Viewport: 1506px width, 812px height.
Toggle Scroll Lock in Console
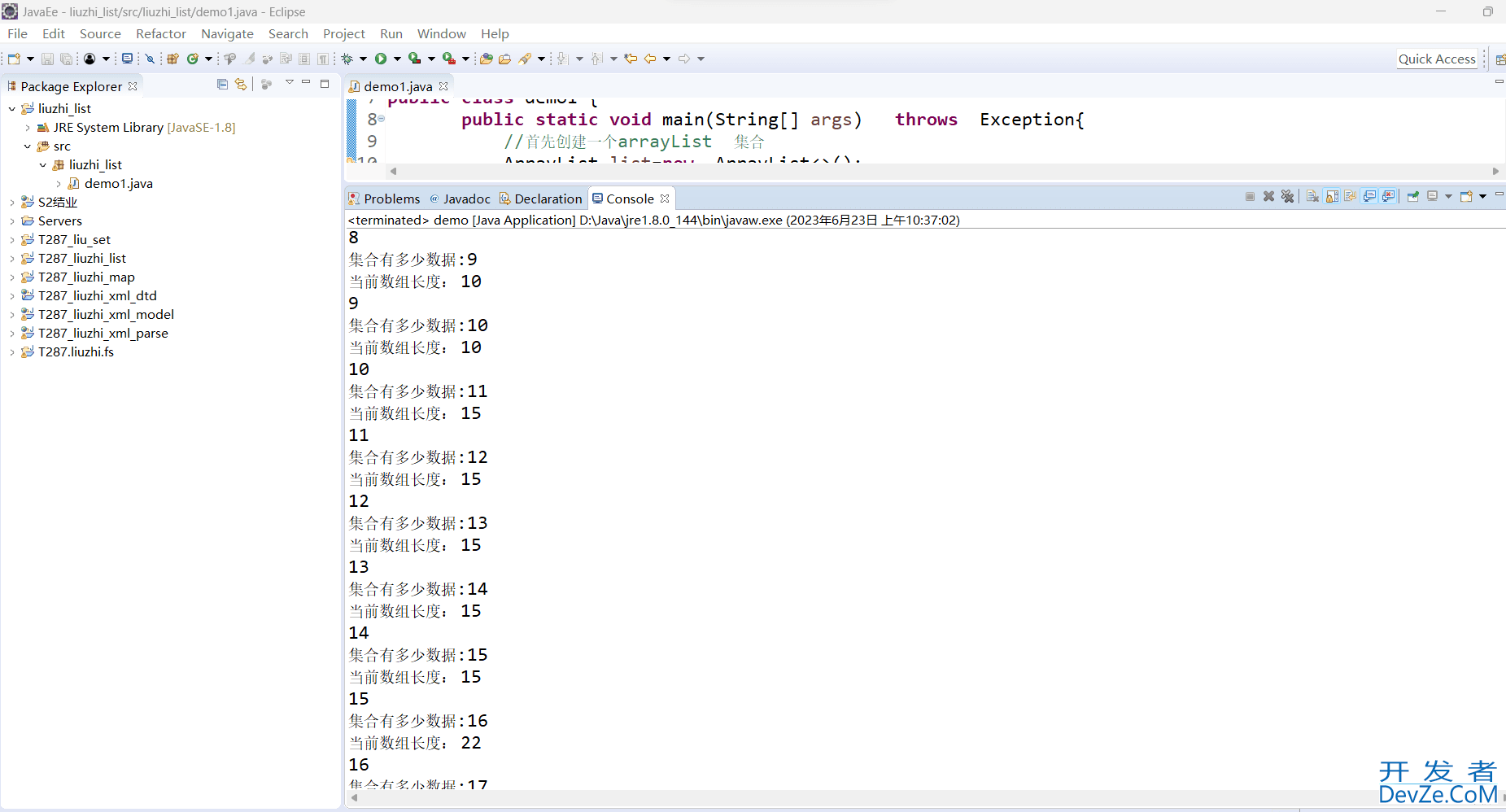point(1332,196)
